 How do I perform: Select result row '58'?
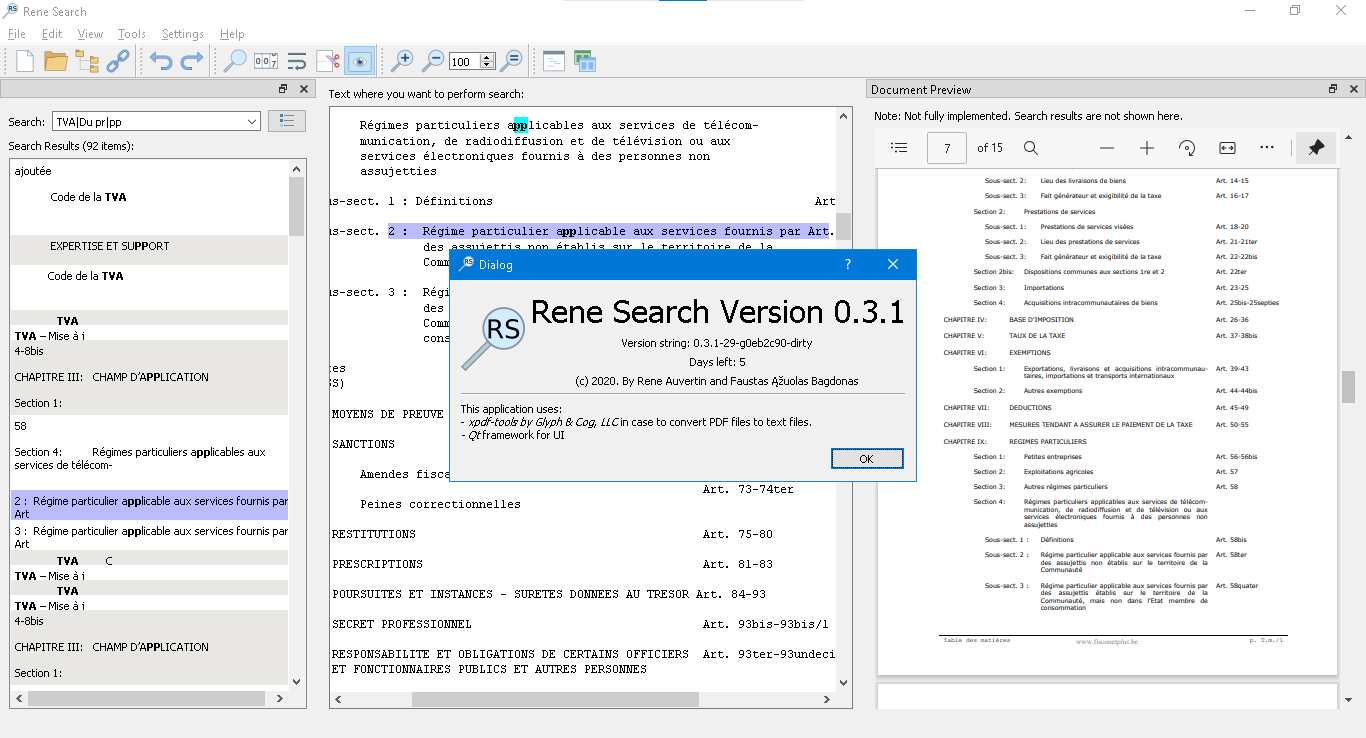pos(149,426)
